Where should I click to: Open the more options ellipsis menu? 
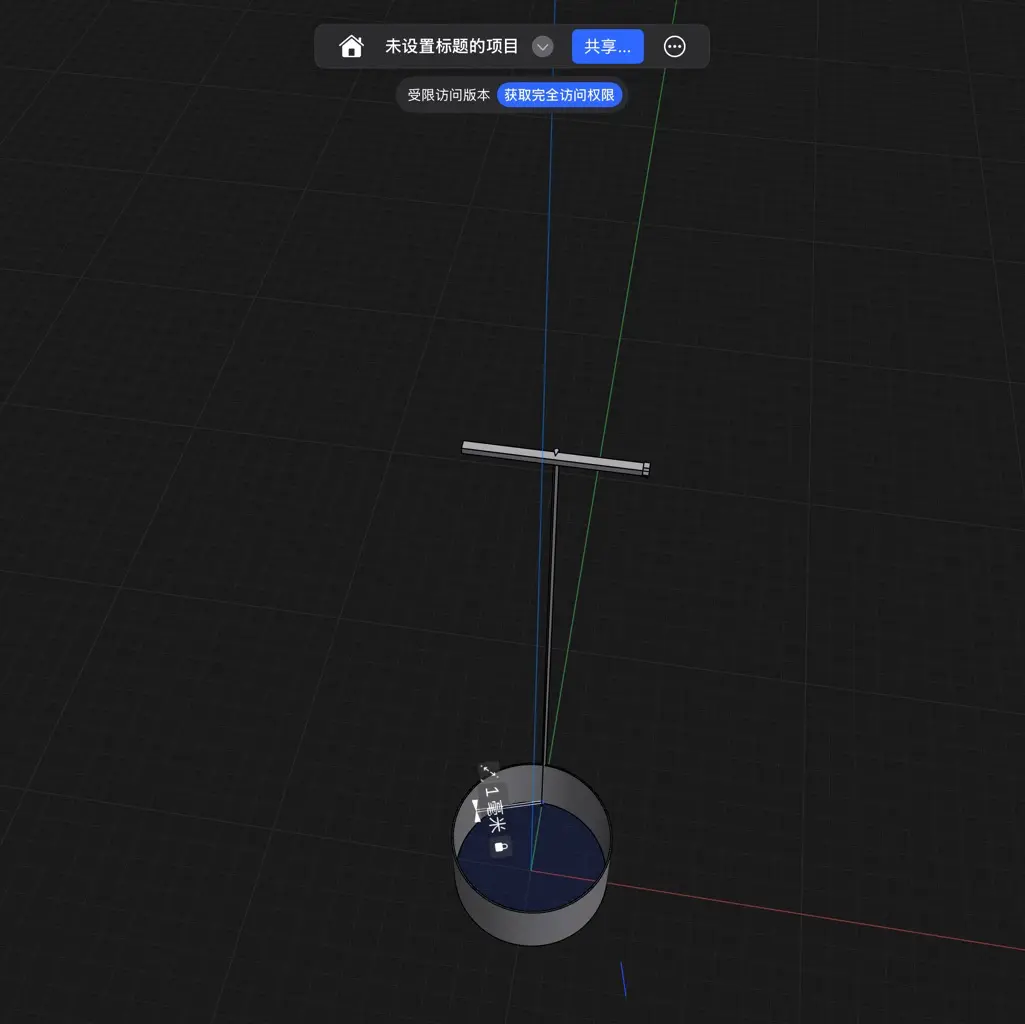[675, 46]
